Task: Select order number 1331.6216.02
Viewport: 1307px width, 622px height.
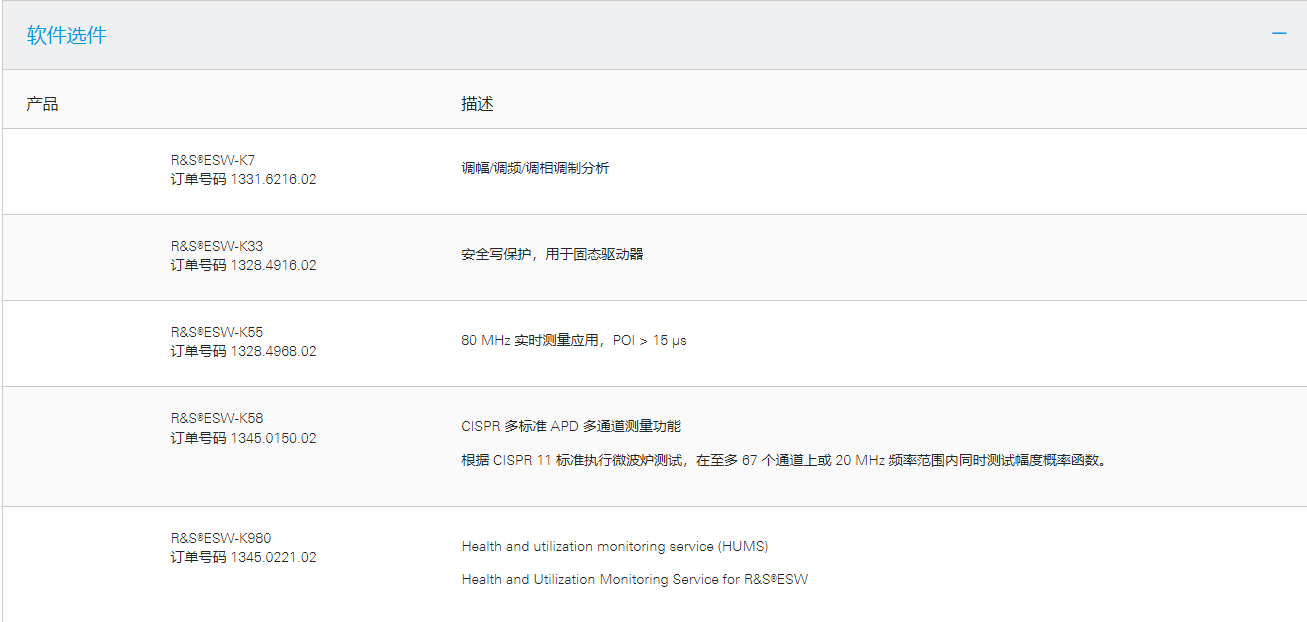Action: coord(273,180)
